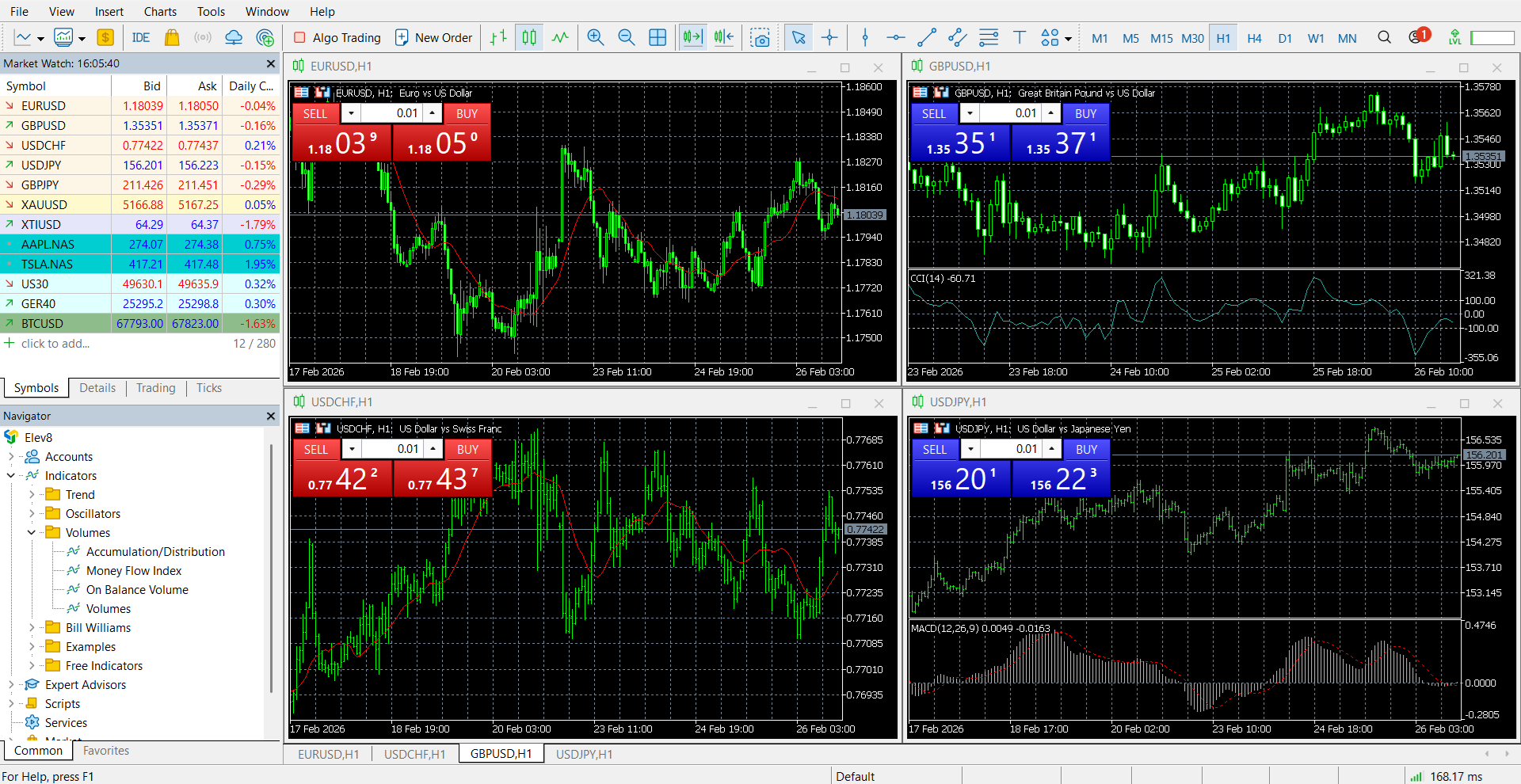The height and width of the screenshot is (784, 1521).
Task: Increase the EURUSD lot volume with up arrow
Action: click(432, 113)
